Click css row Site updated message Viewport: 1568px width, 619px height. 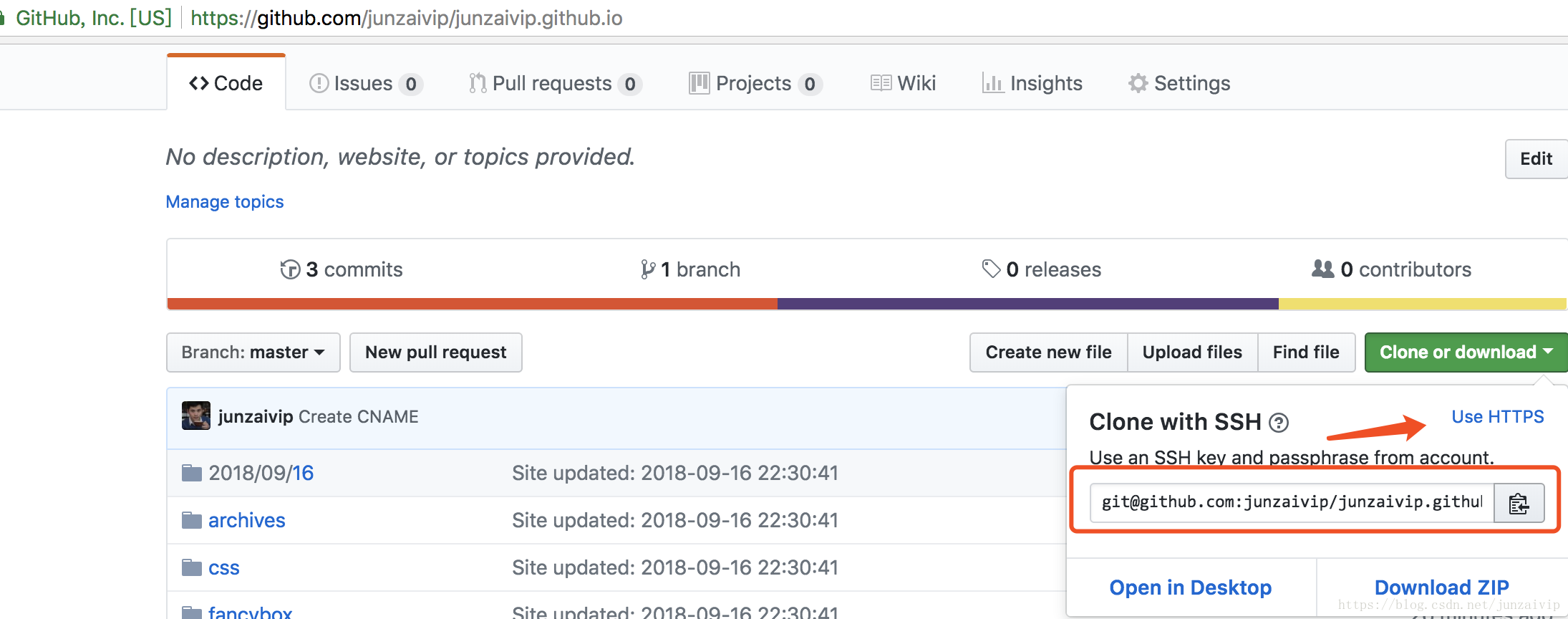tap(674, 567)
